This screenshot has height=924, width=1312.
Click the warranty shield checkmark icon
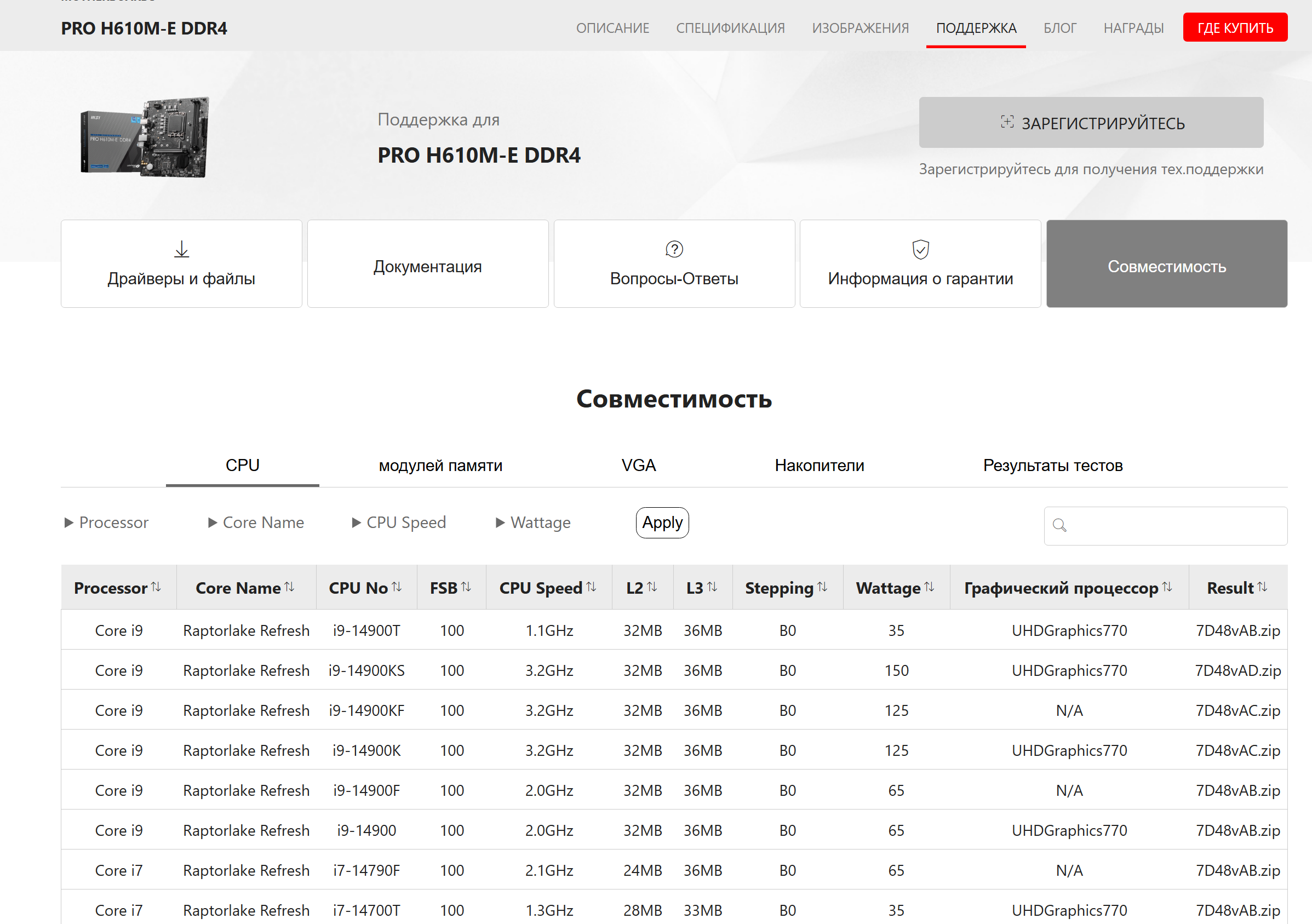(x=920, y=249)
